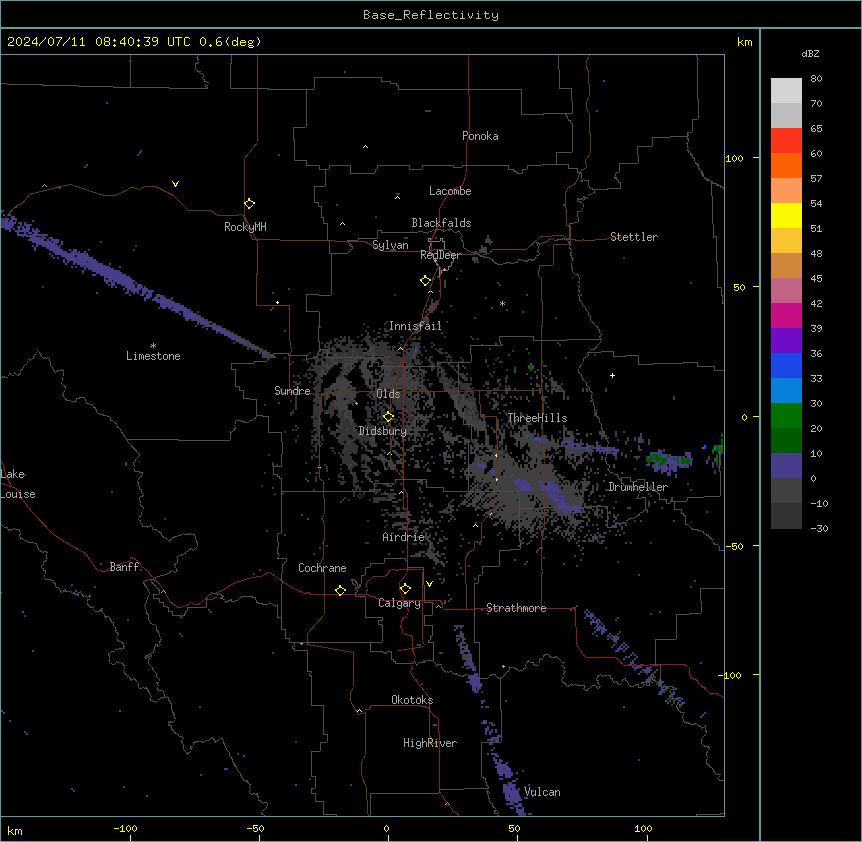Screen dimensions: 862x842
Task: Click the yellow V marker northeast of Calgary
Action: pyautogui.click(x=429, y=584)
